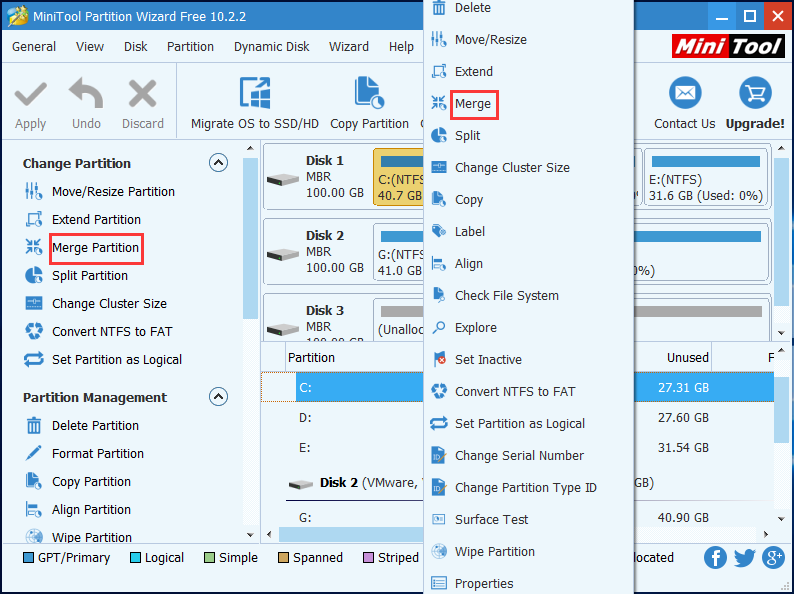Open the Help menu

point(402,47)
